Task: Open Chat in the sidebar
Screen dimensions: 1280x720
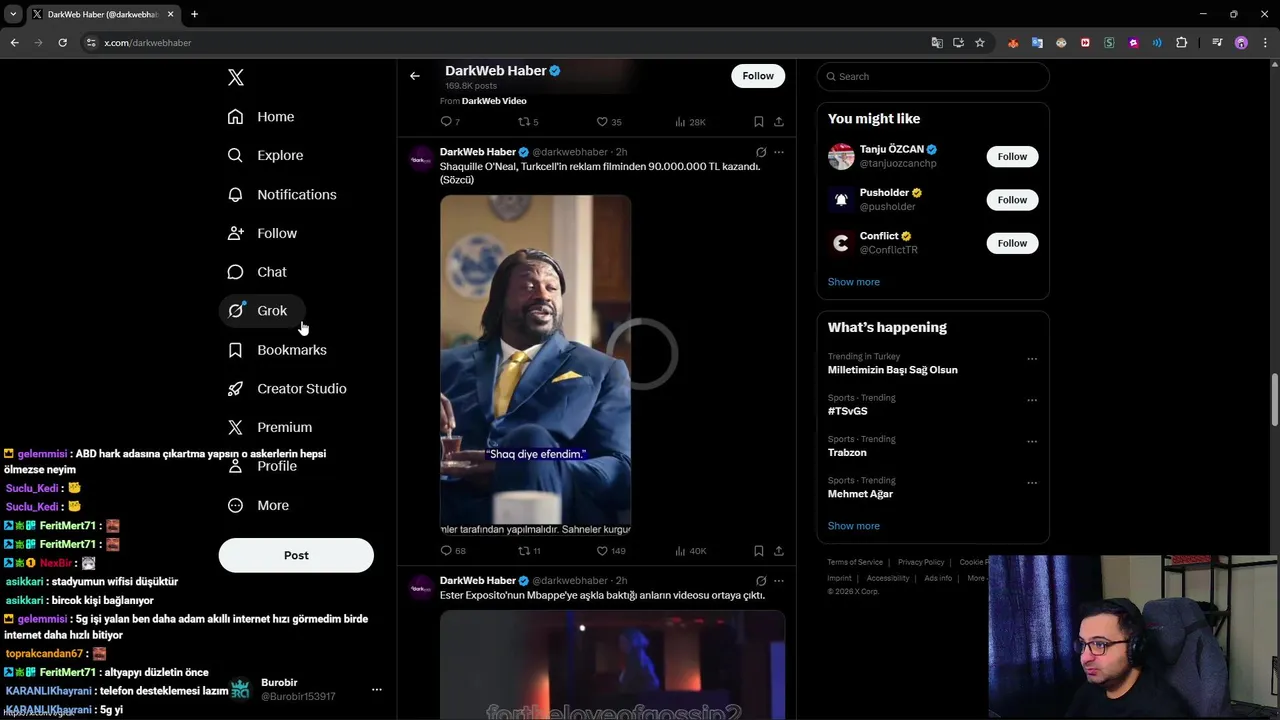Action: pyautogui.click(x=257, y=272)
